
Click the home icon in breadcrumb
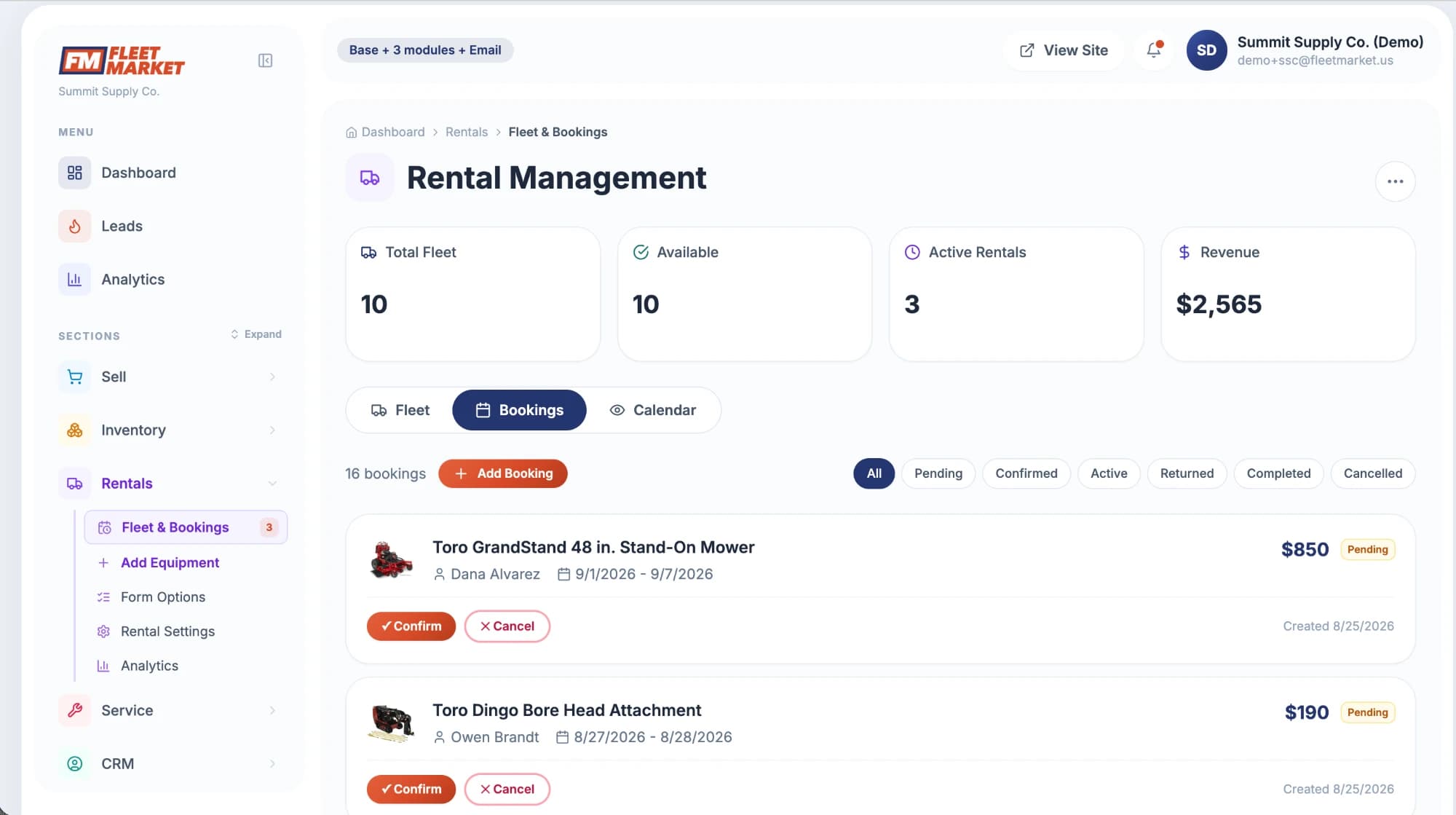coord(351,132)
